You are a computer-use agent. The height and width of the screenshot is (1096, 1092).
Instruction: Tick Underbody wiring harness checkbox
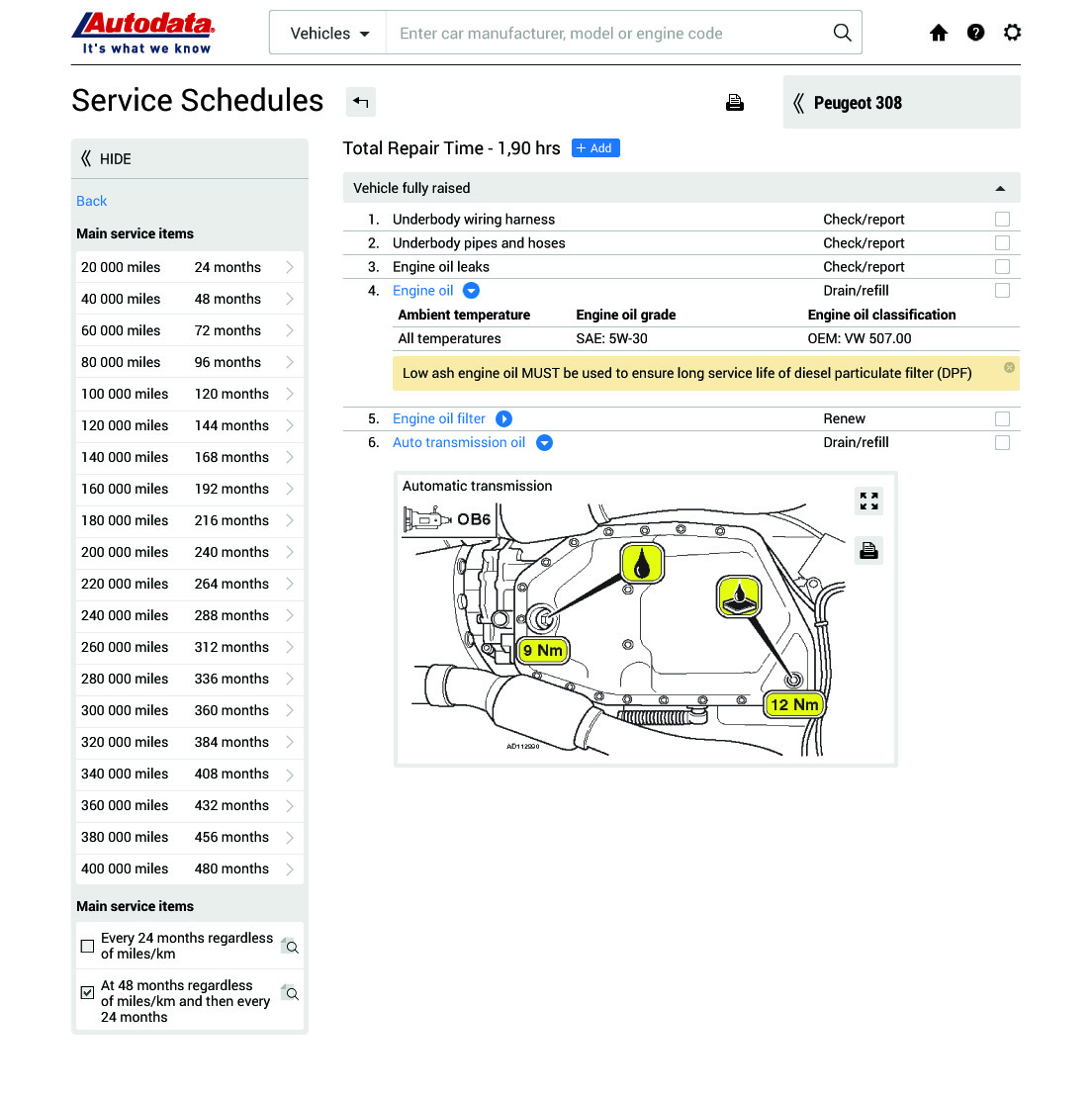[1003, 220]
